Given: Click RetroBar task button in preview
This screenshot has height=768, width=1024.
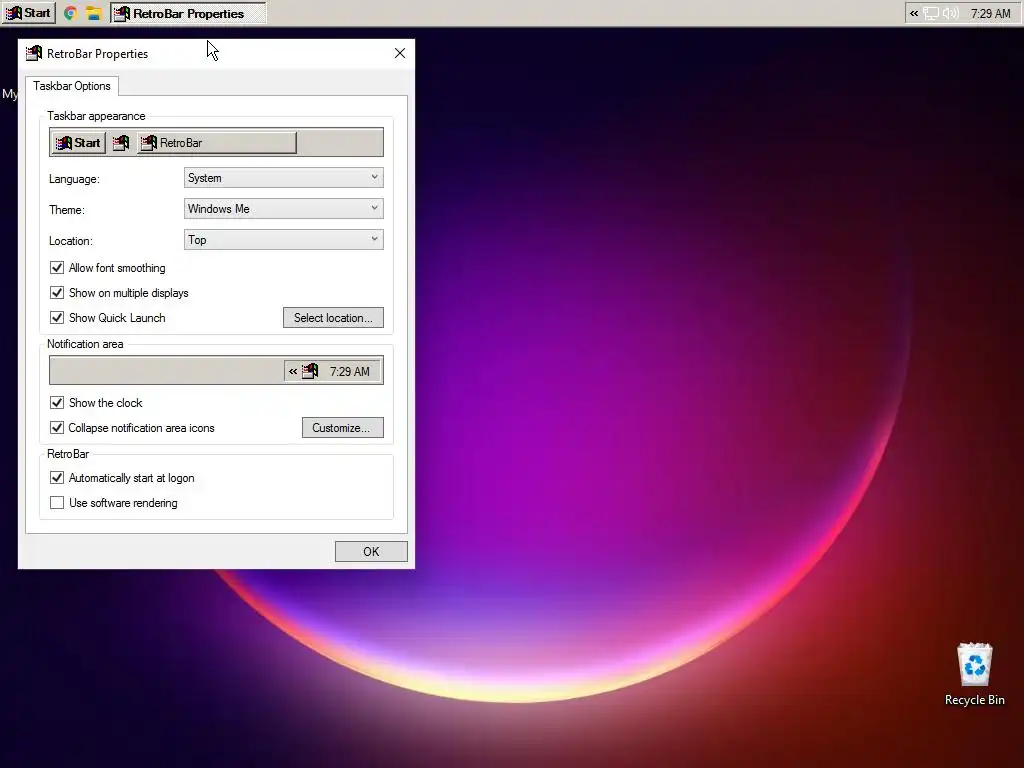Looking at the screenshot, I should (x=217, y=142).
